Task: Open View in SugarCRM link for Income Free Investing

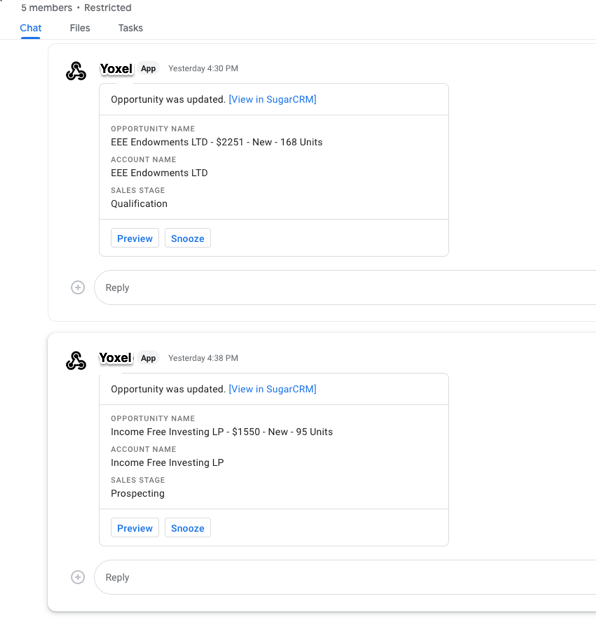Action: (x=273, y=389)
